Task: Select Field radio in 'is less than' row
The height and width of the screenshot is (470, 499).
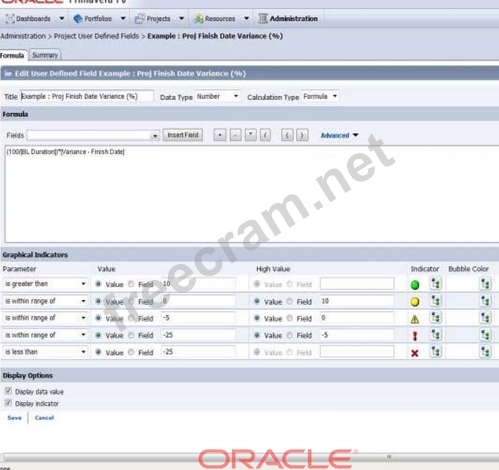Action: [131, 352]
